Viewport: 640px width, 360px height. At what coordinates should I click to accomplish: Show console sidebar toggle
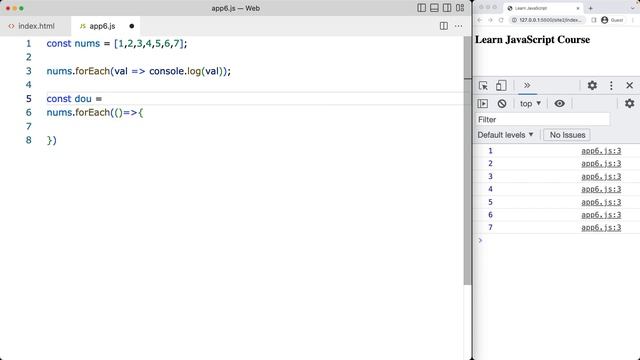482,104
